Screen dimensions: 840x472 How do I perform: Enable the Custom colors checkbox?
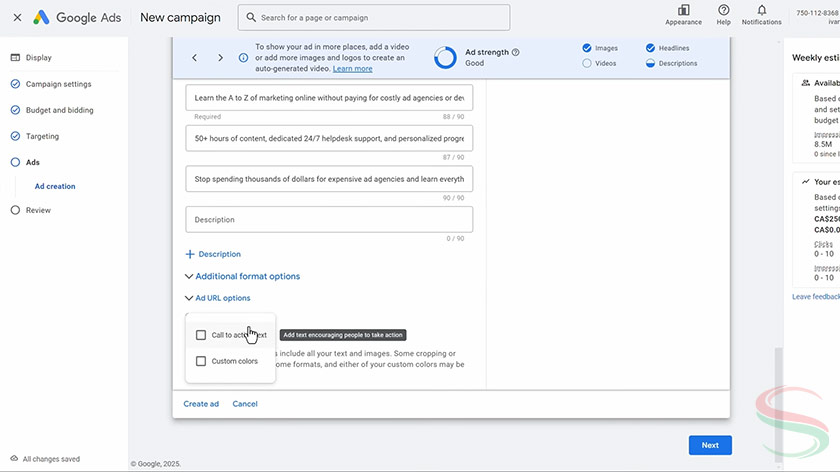pyautogui.click(x=201, y=361)
